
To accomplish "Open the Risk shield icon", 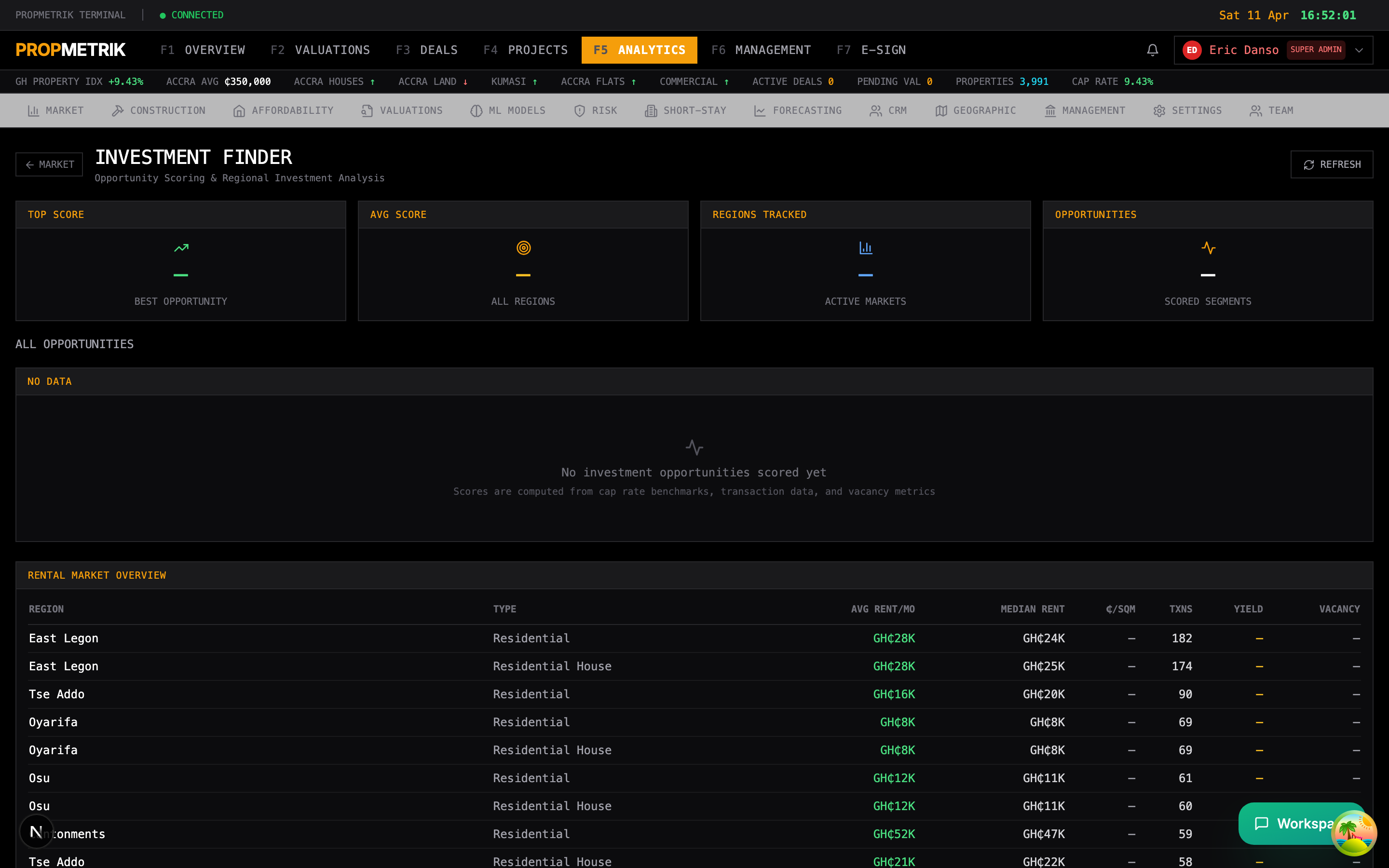I will click(x=580, y=111).
